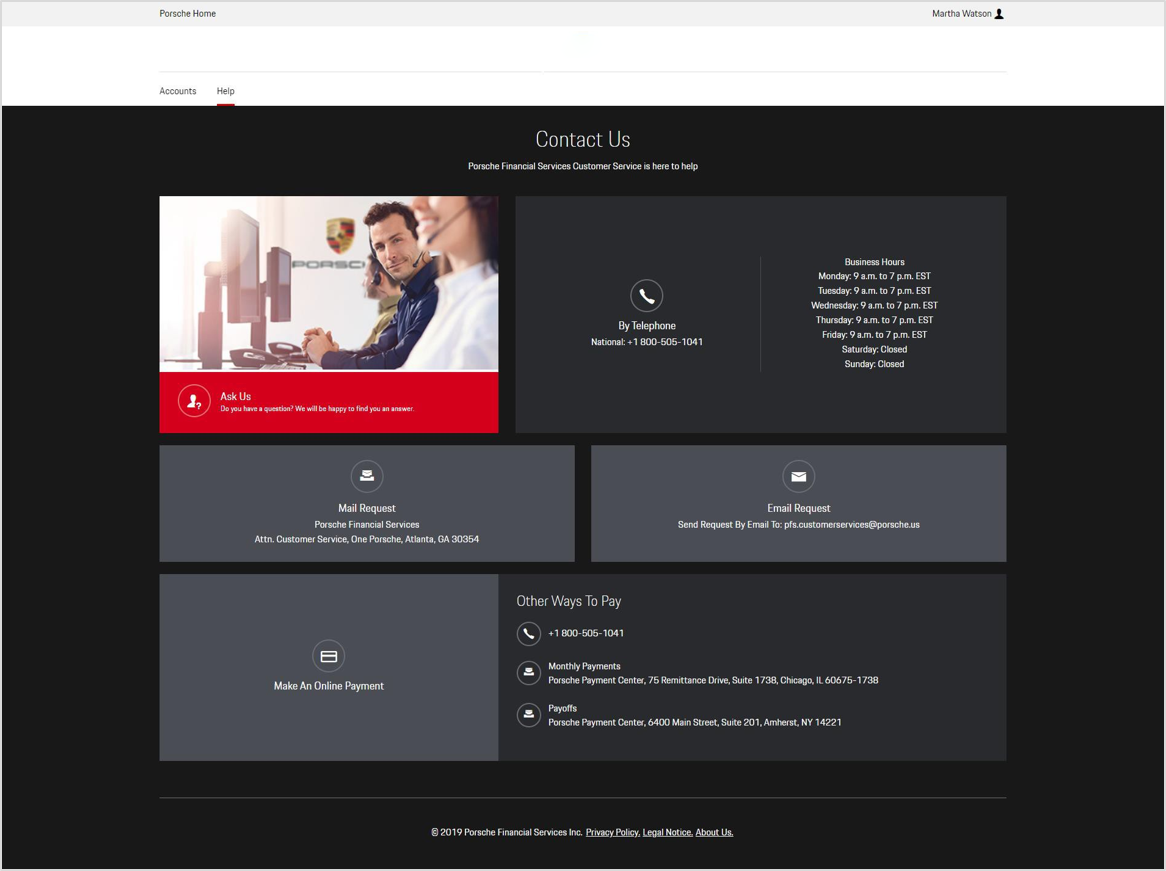The width and height of the screenshot is (1166, 871).
Task: Click the By Telephone phone icon
Action: tap(646, 296)
